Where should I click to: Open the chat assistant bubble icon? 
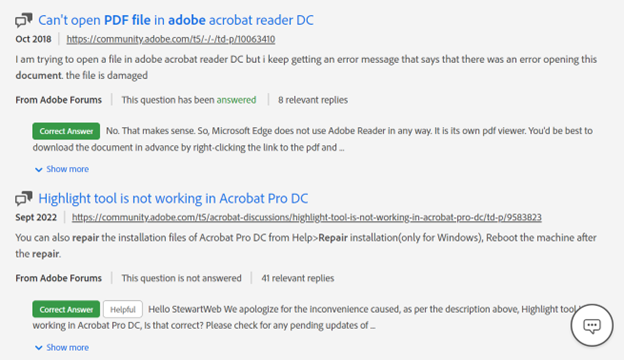(592, 325)
